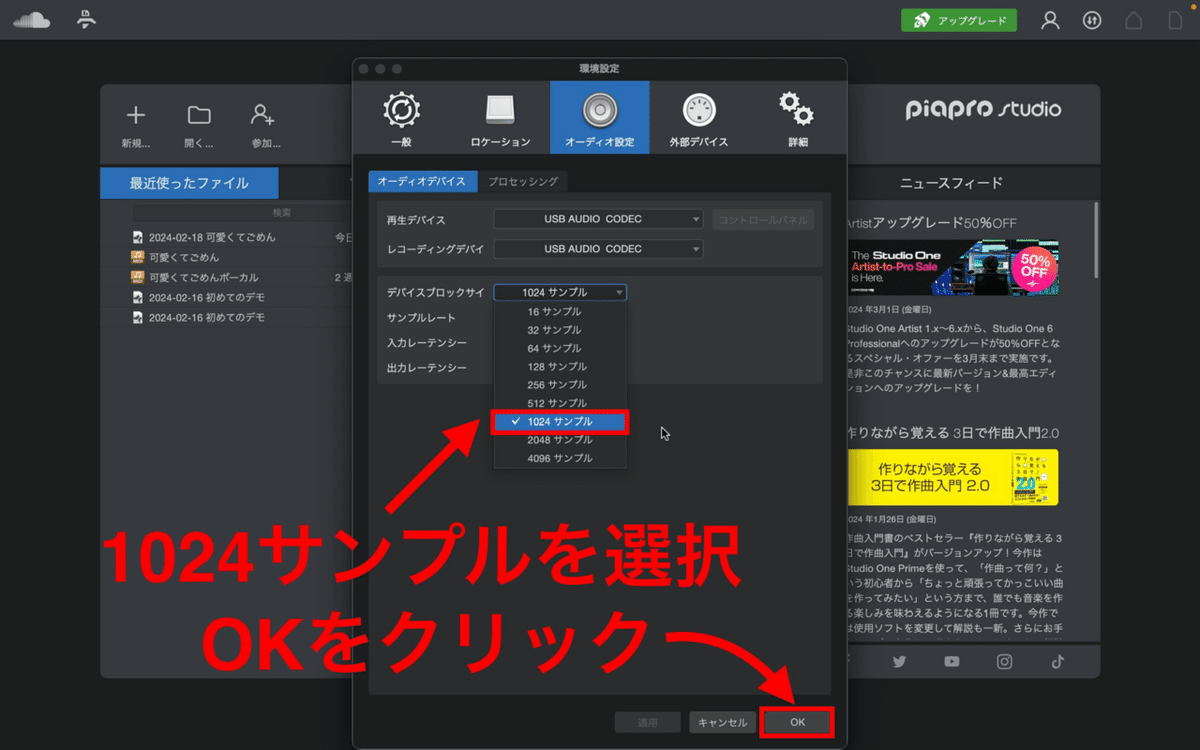The width and height of the screenshot is (1200, 750).
Task: Open the SoundCloud icon in top bar
Action: [x=31, y=20]
